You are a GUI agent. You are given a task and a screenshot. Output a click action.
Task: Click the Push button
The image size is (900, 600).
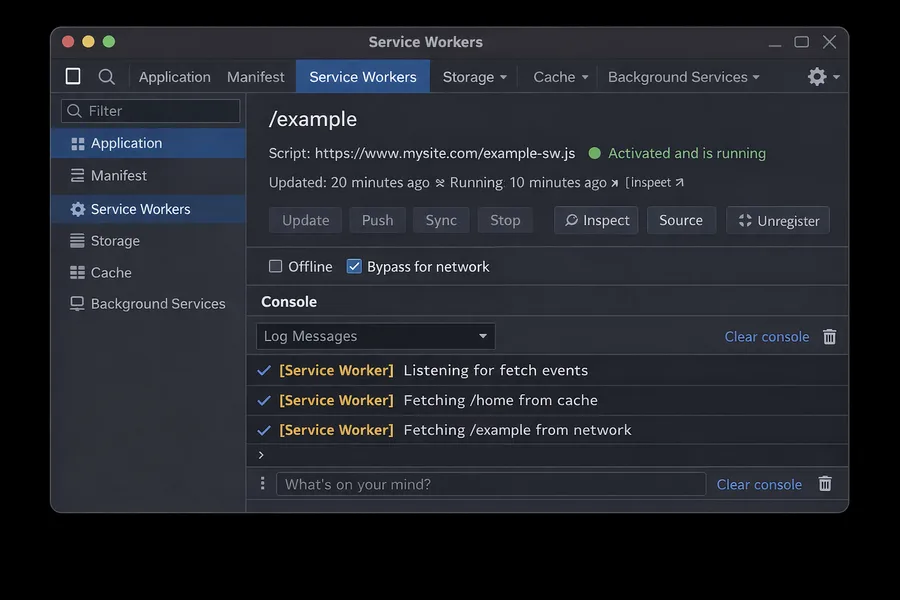378,220
